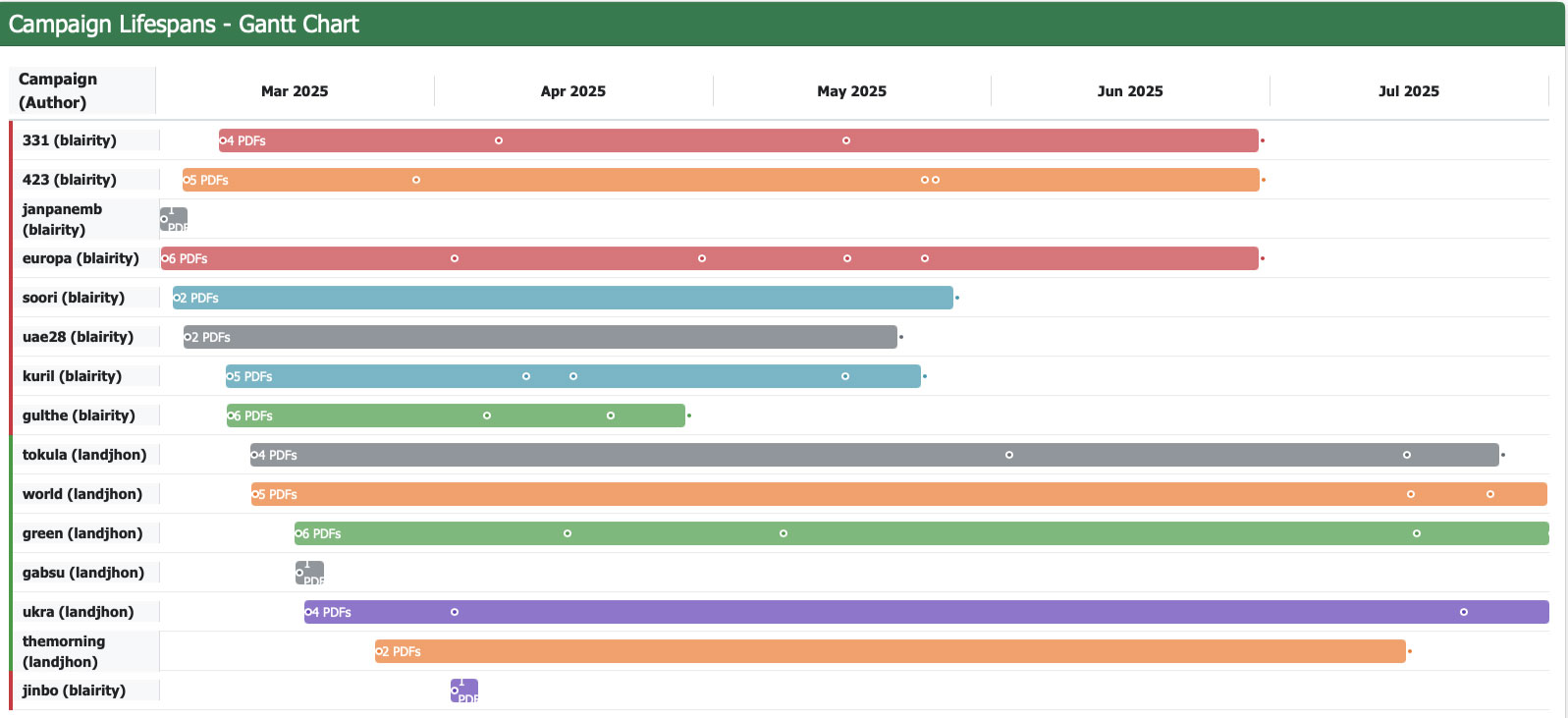Click the uae28 campaign gray bar
Image resolution: width=1568 pixels, height=718 pixels.
[x=540, y=337]
